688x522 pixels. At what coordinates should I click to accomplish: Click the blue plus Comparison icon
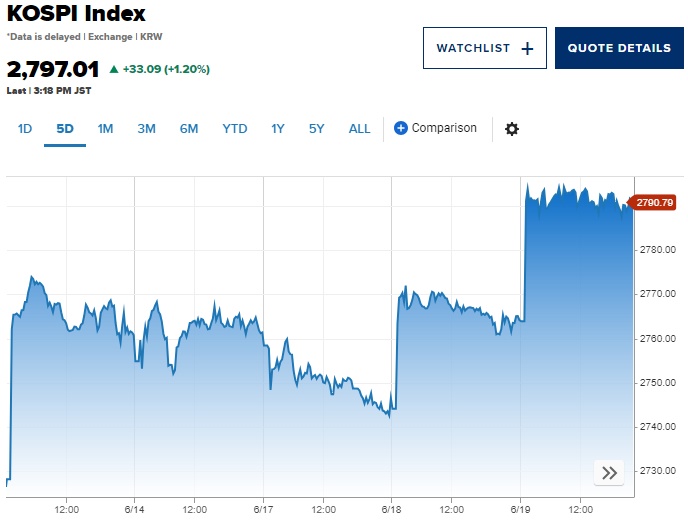pyautogui.click(x=401, y=128)
